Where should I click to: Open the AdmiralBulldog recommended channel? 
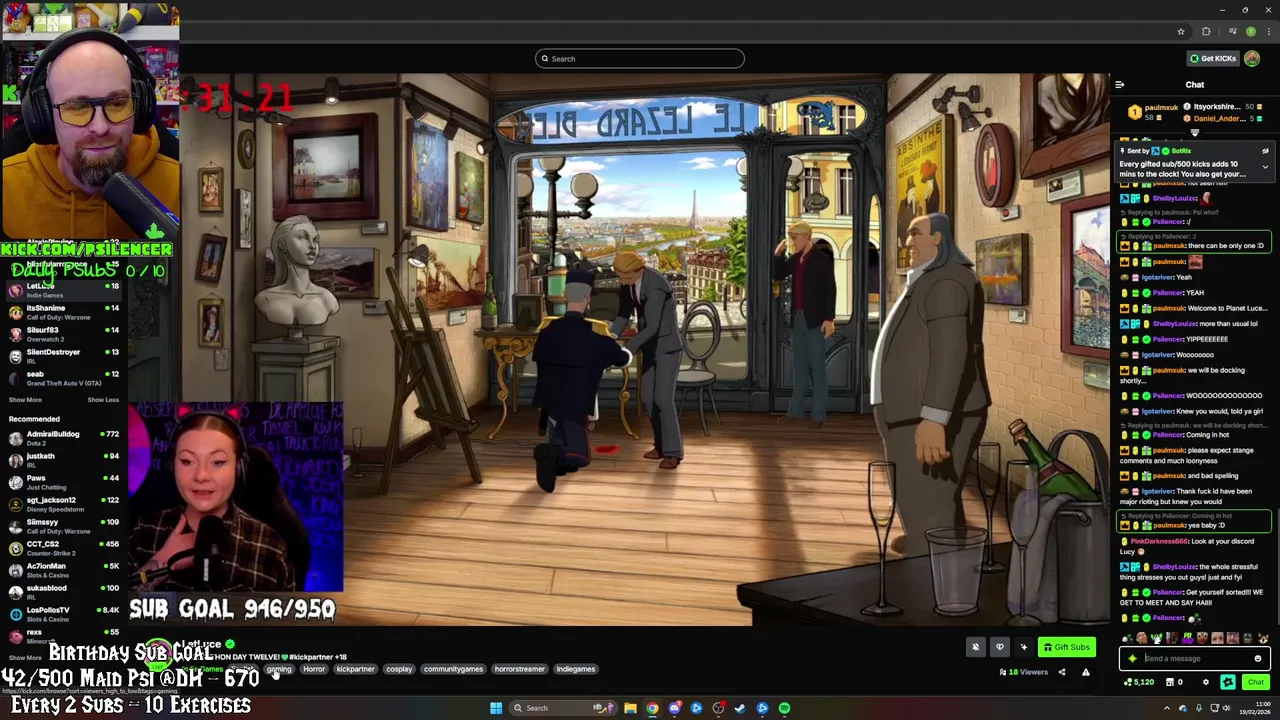pos(64,438)
